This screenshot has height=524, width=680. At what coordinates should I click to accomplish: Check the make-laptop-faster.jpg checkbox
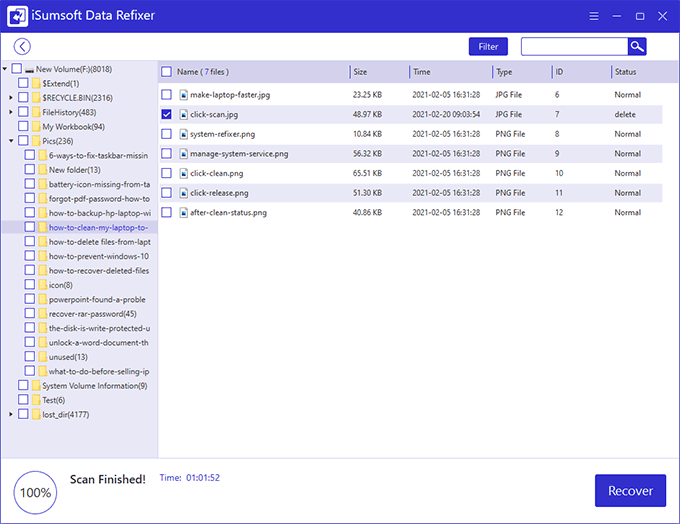tap(167, 95)
